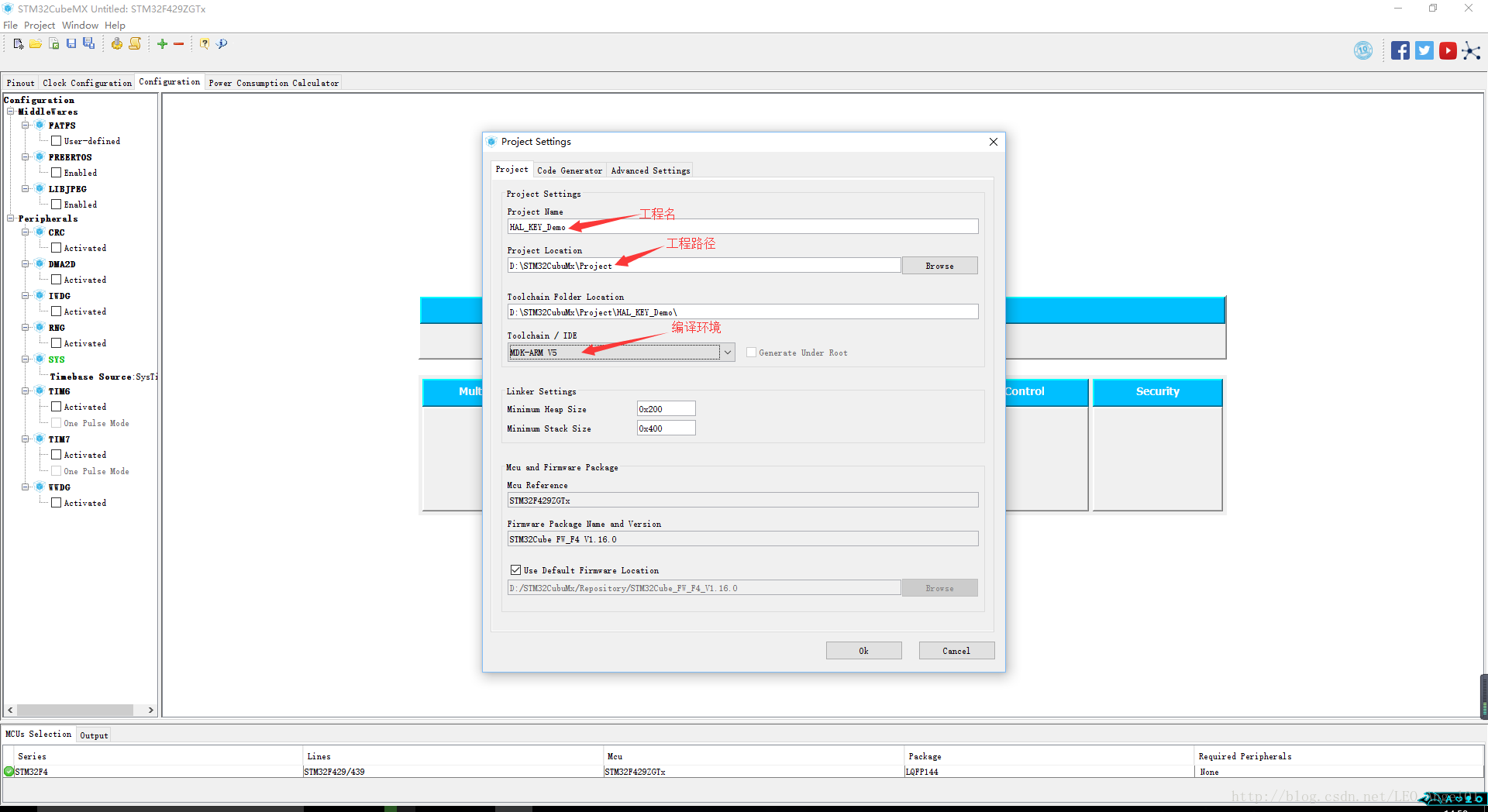Open the Power Consumption Calculator tab

click(274, 83)
